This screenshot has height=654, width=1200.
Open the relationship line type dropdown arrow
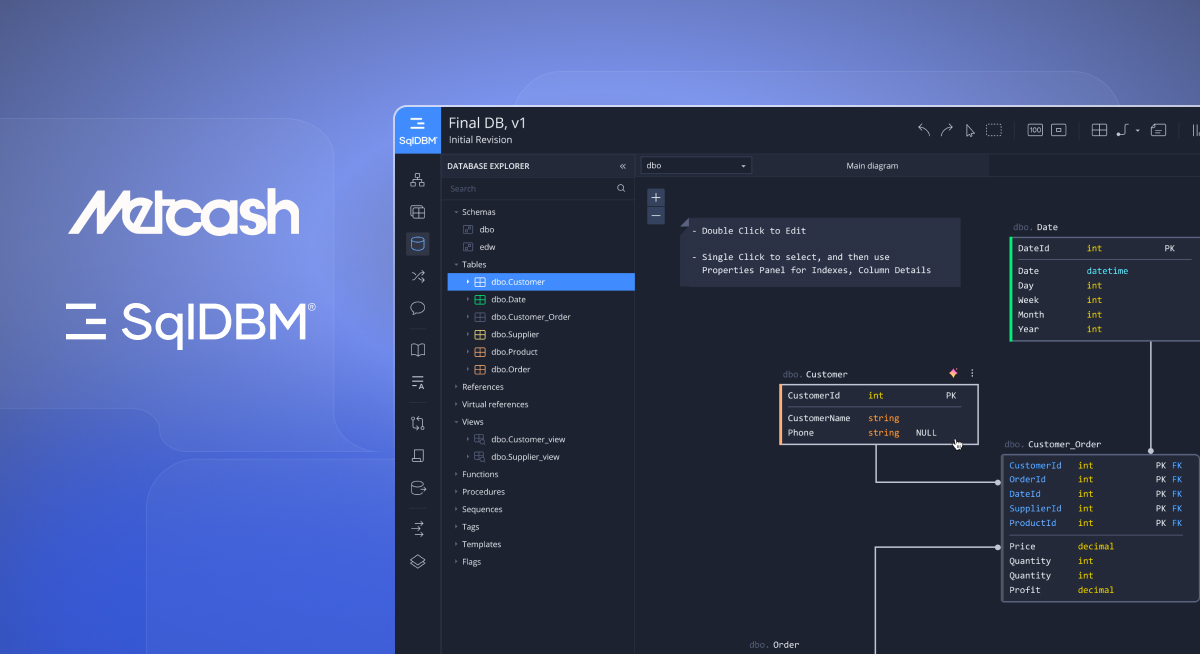1138,131
